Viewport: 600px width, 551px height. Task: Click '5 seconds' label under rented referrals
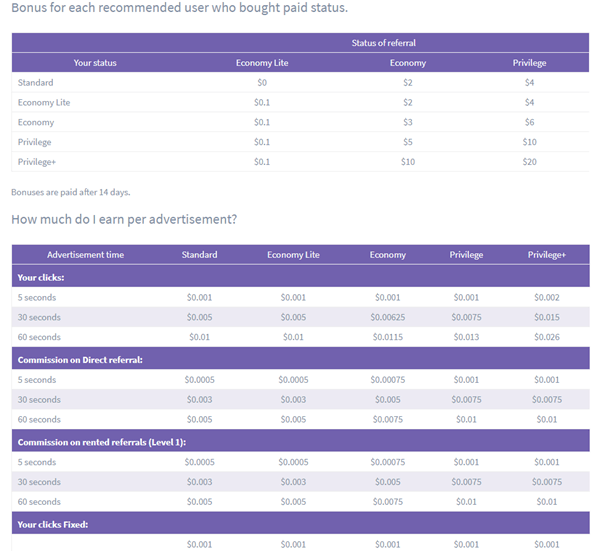pyautogui.click(x=37, y=462)
